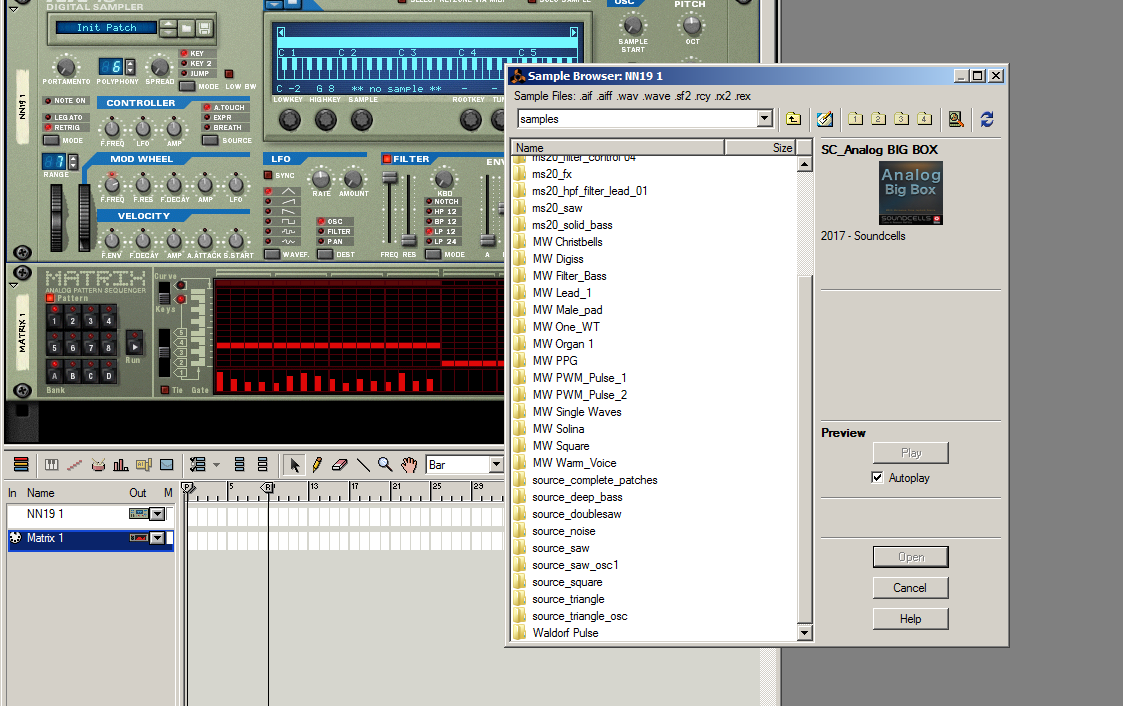Toggle the LFO Sync button
1123x706 pixels.
tap(268, 175)
